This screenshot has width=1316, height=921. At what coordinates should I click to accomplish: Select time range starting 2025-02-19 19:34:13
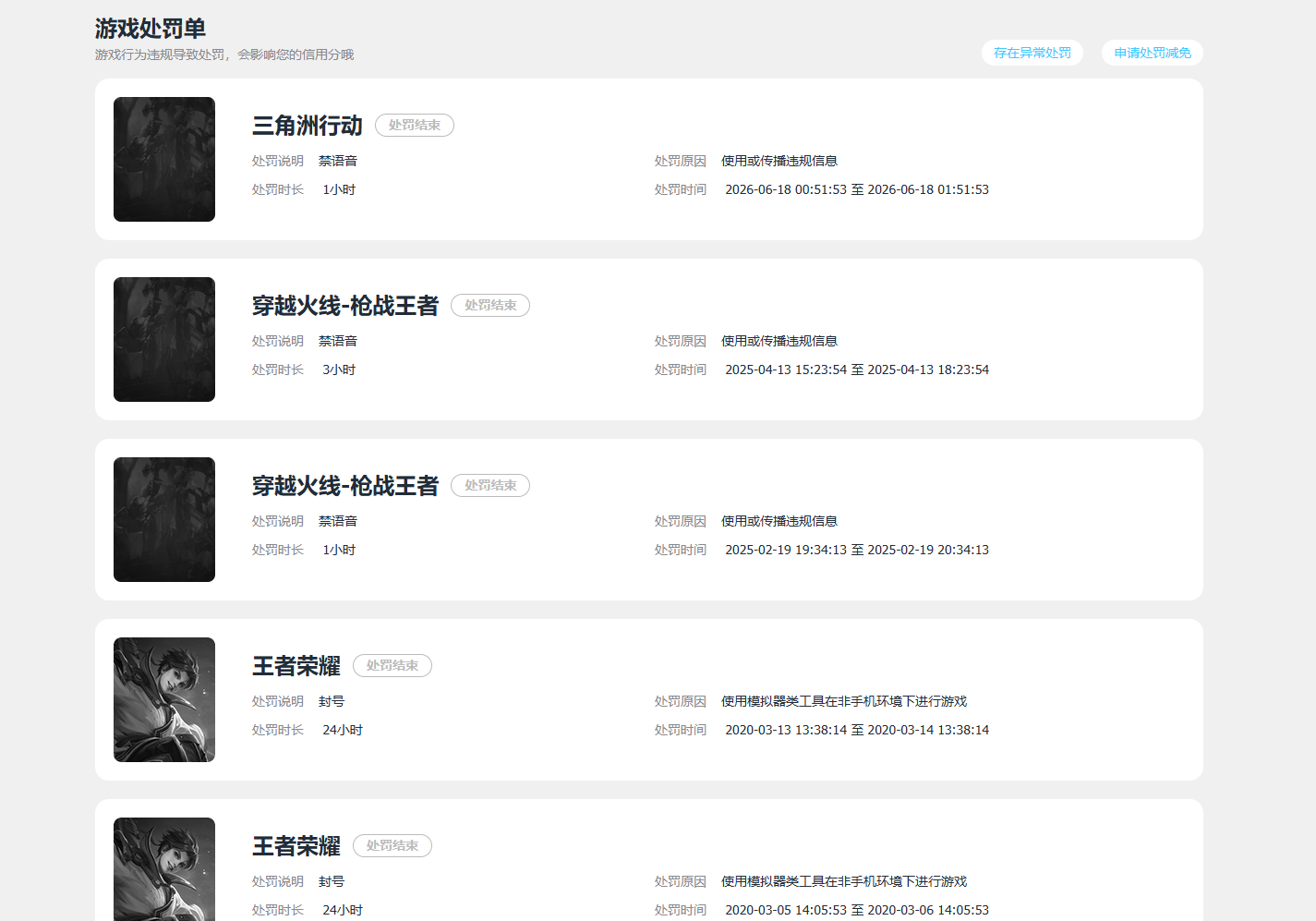857,550
